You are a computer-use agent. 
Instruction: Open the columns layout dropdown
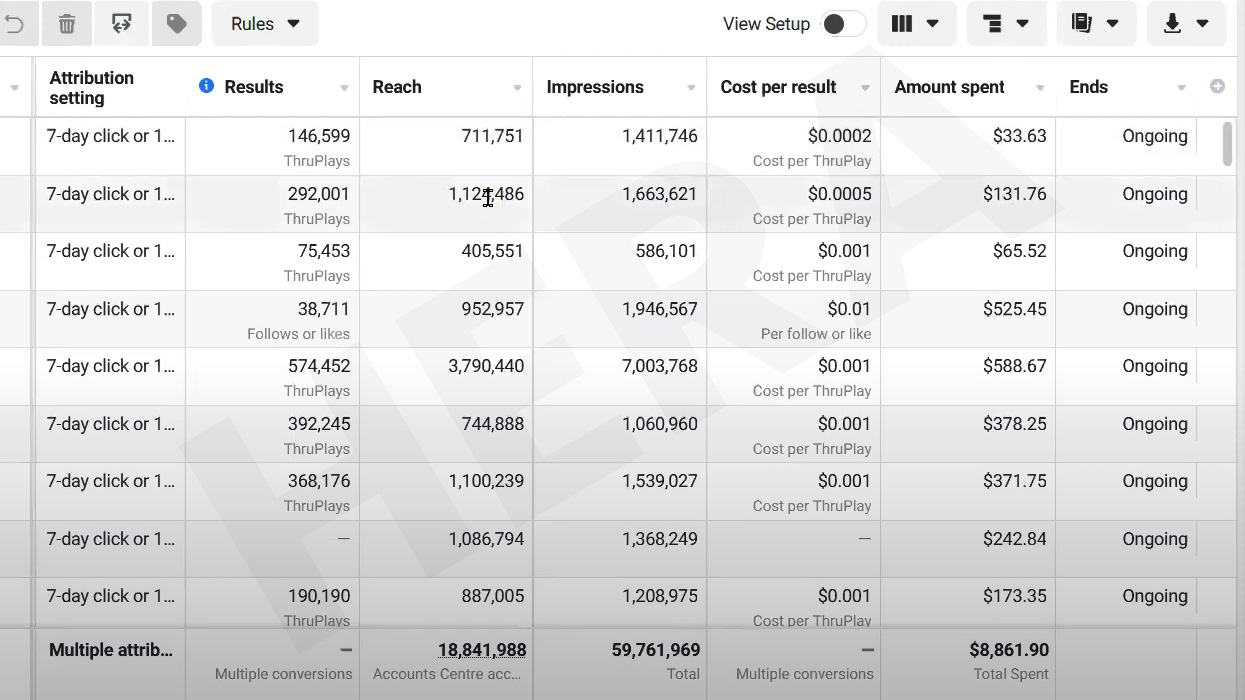tap(916, 24)
